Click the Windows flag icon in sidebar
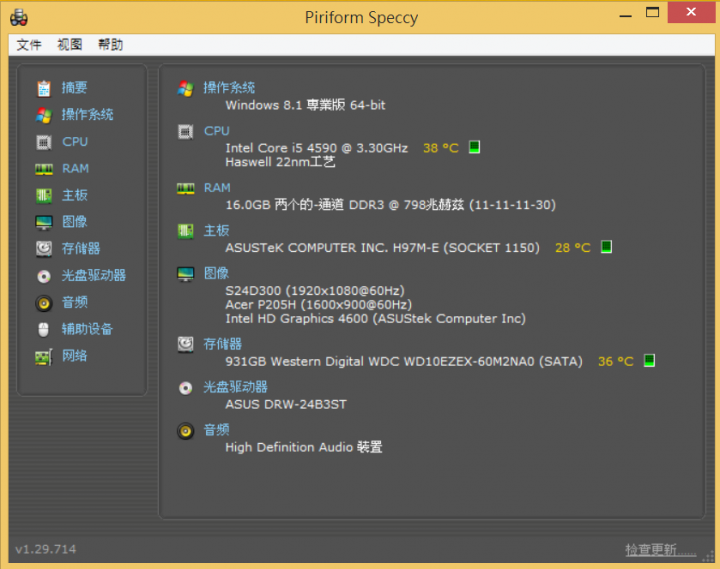 click(x=44, y=115)
